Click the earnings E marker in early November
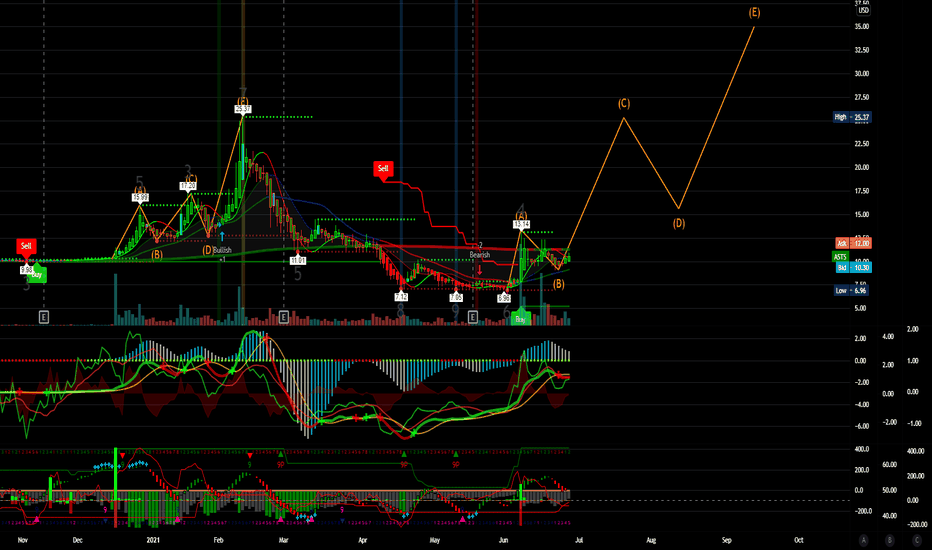932x550 pixels. 43,317
